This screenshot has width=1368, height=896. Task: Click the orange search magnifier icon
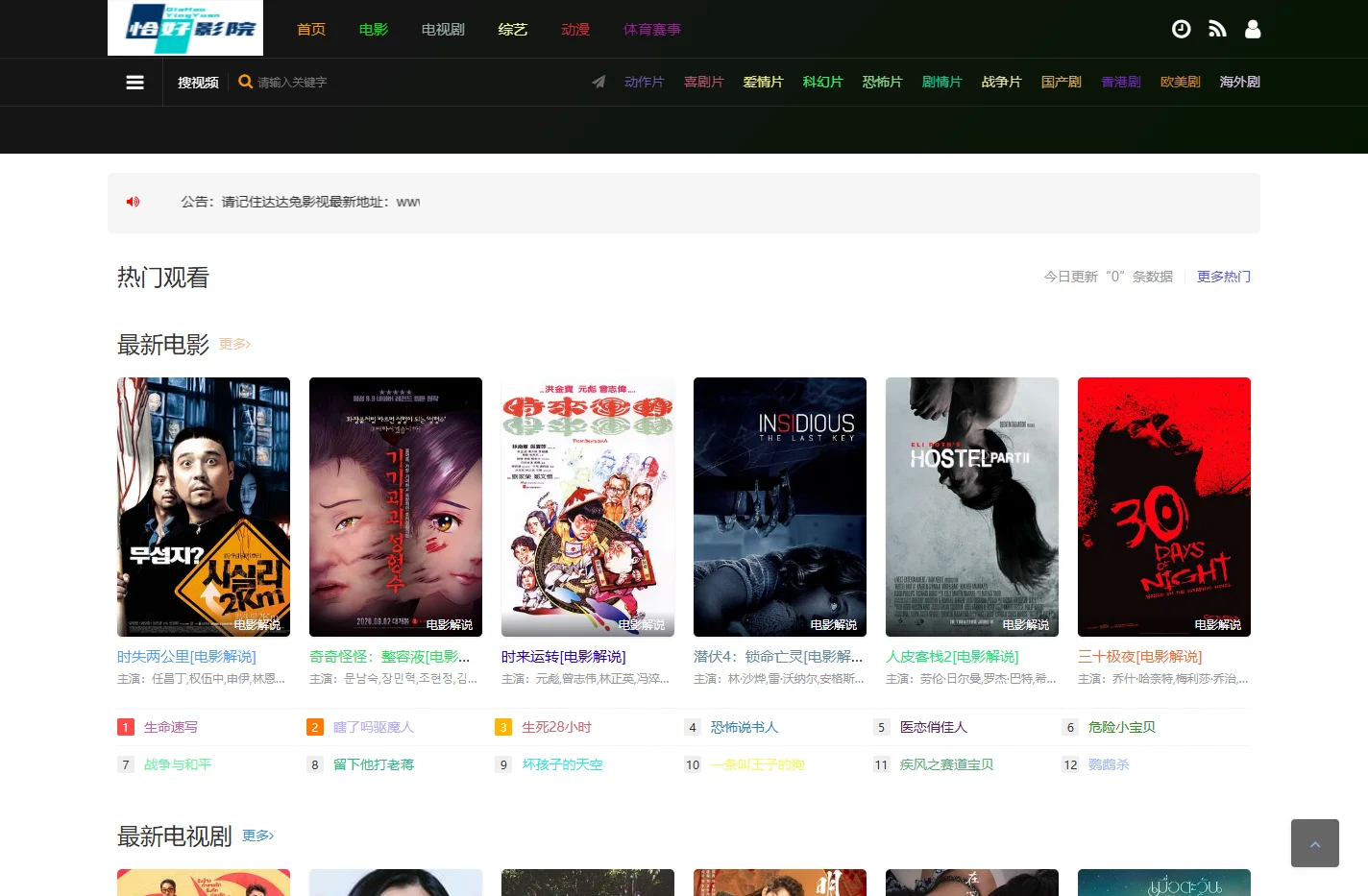[x=246, y=82]
